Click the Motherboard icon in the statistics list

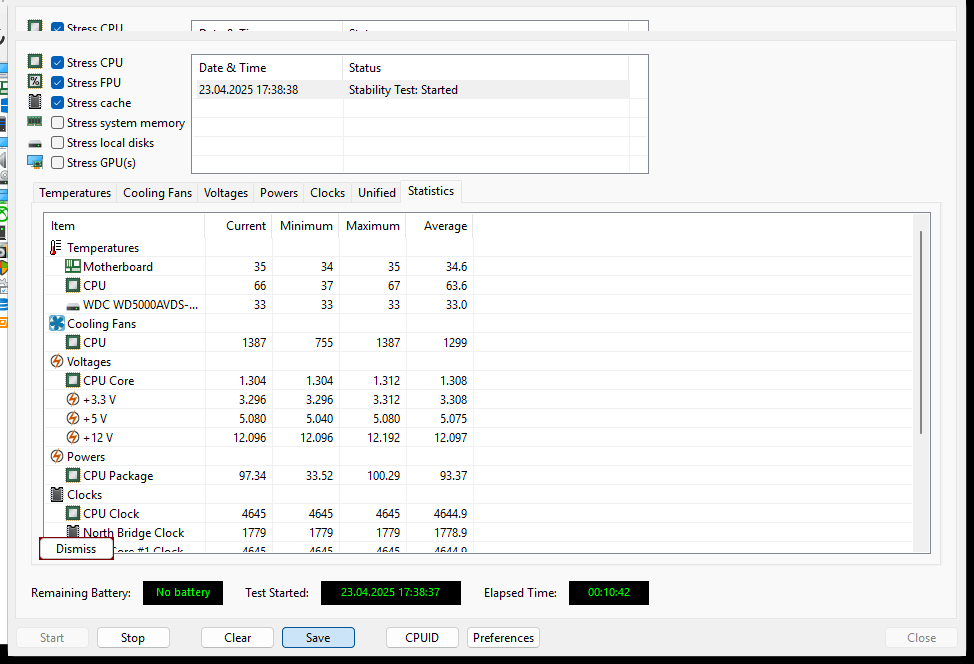(x=73, y=266)
